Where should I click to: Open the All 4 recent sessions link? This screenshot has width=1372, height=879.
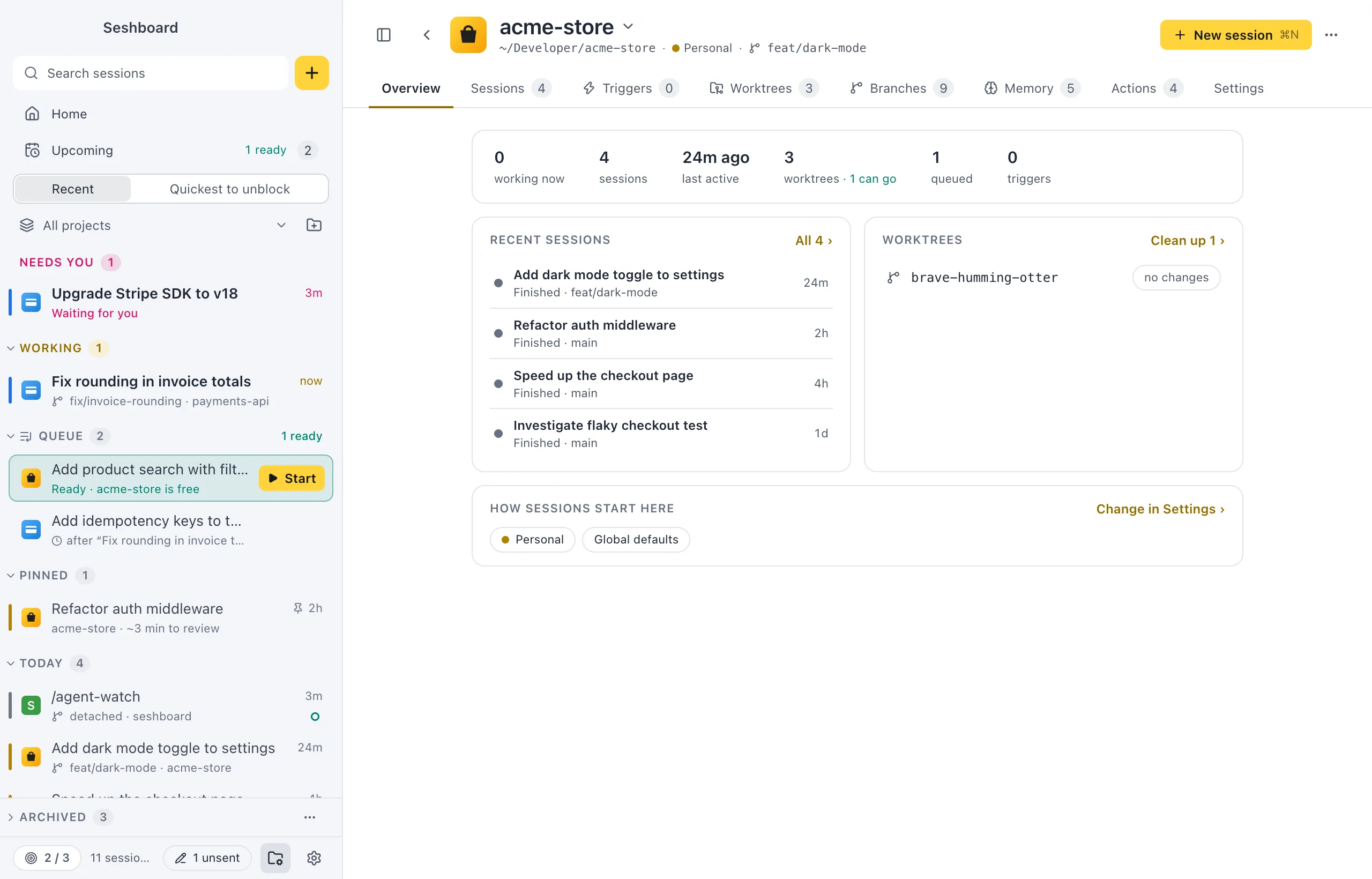[x=813, y=240]
